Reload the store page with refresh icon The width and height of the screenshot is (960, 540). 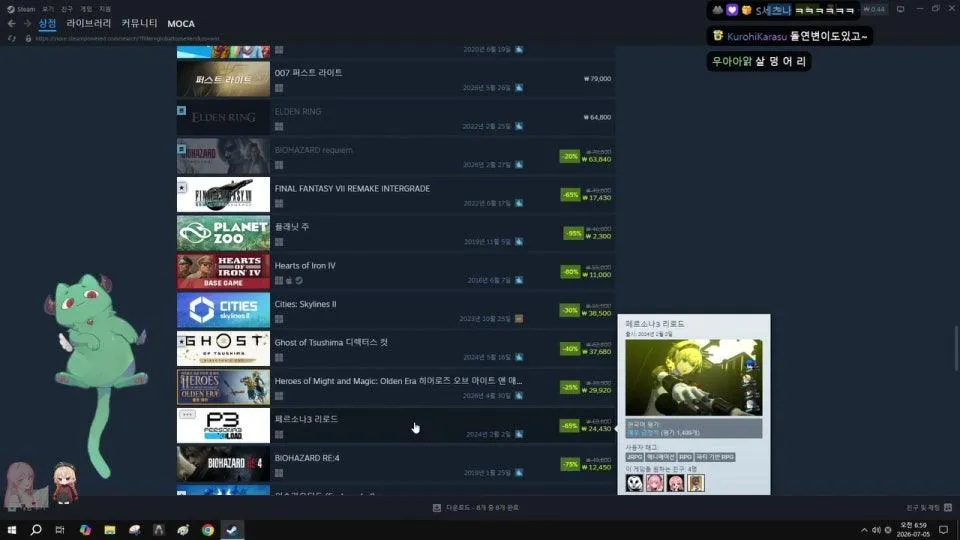12,39
